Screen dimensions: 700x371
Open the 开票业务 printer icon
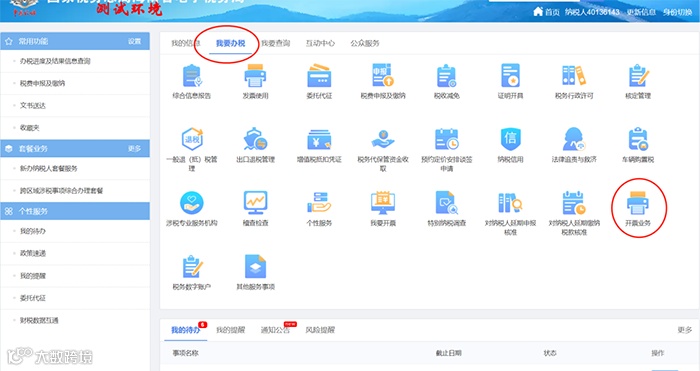pyautogui.click(x=638, y=203)
